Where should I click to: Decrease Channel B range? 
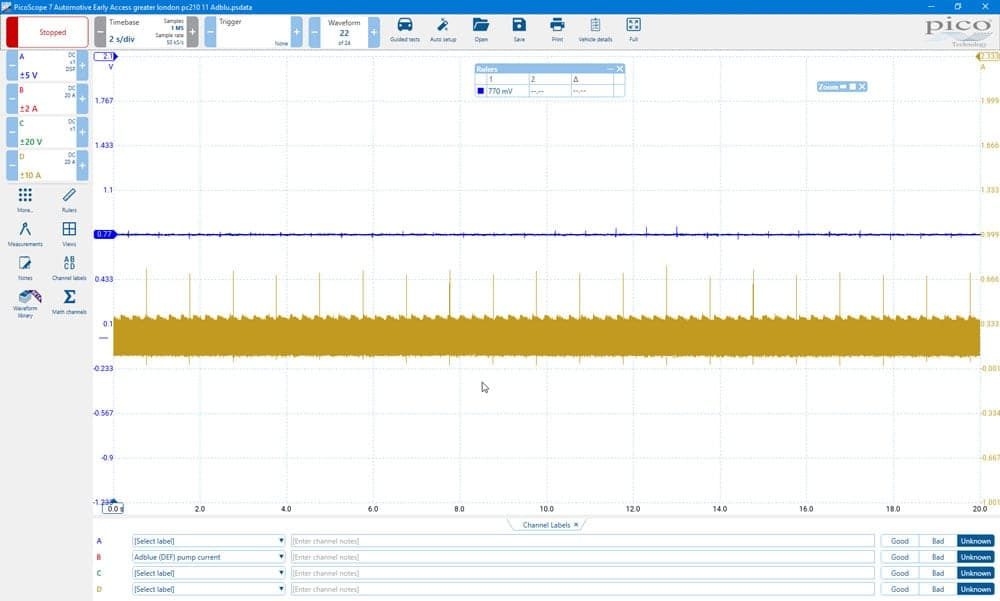(x=12, y=99)
